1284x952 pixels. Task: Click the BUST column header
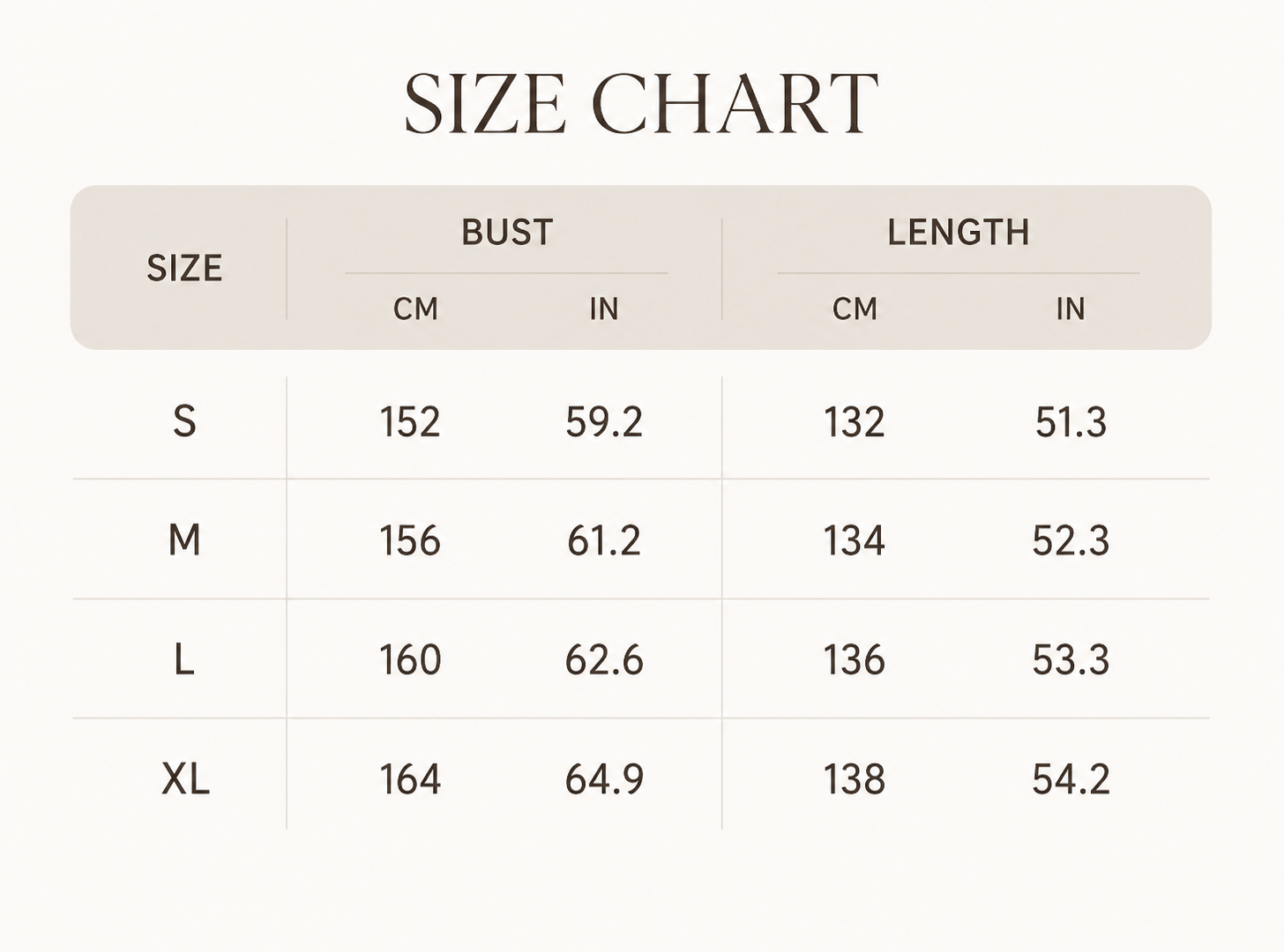(x=507, y=232)
